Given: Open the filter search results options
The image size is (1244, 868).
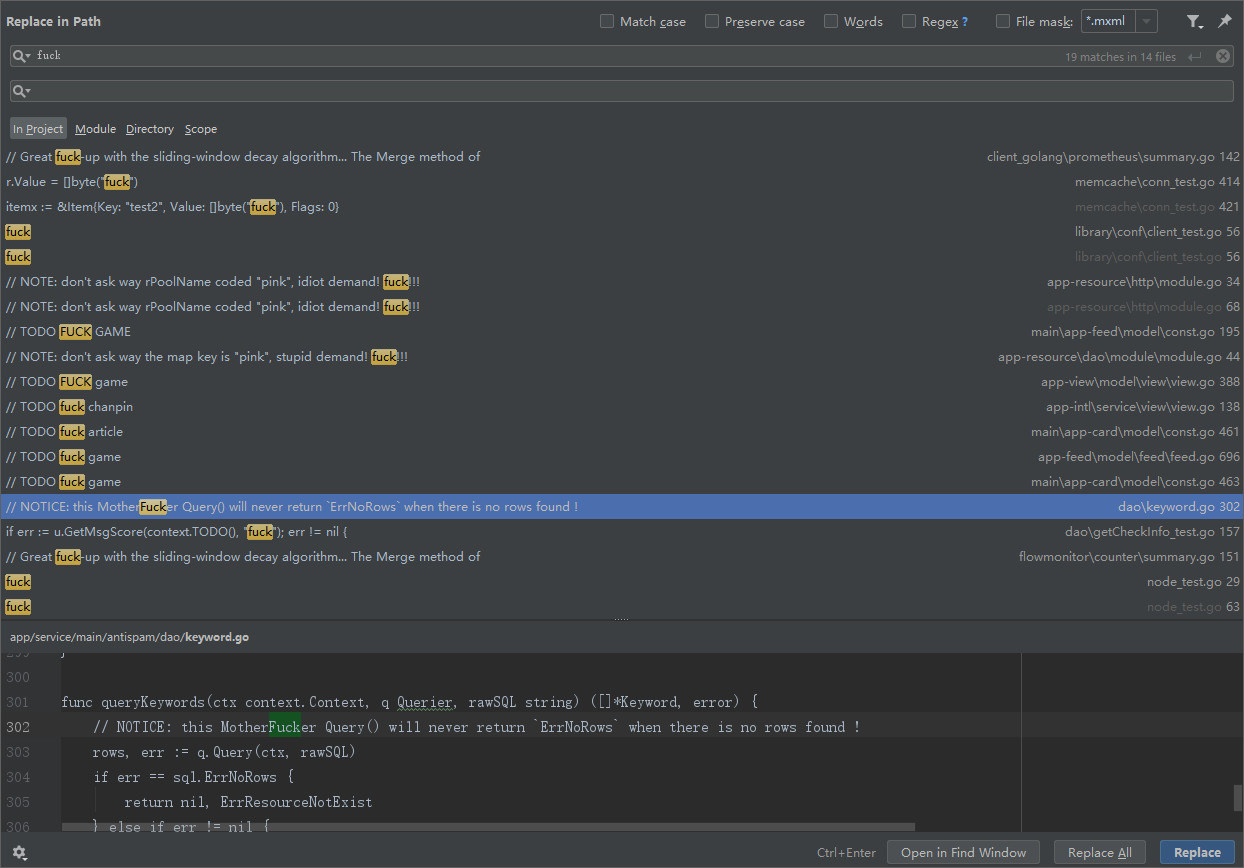Looking at the screenshot, I should point(1194,21).
